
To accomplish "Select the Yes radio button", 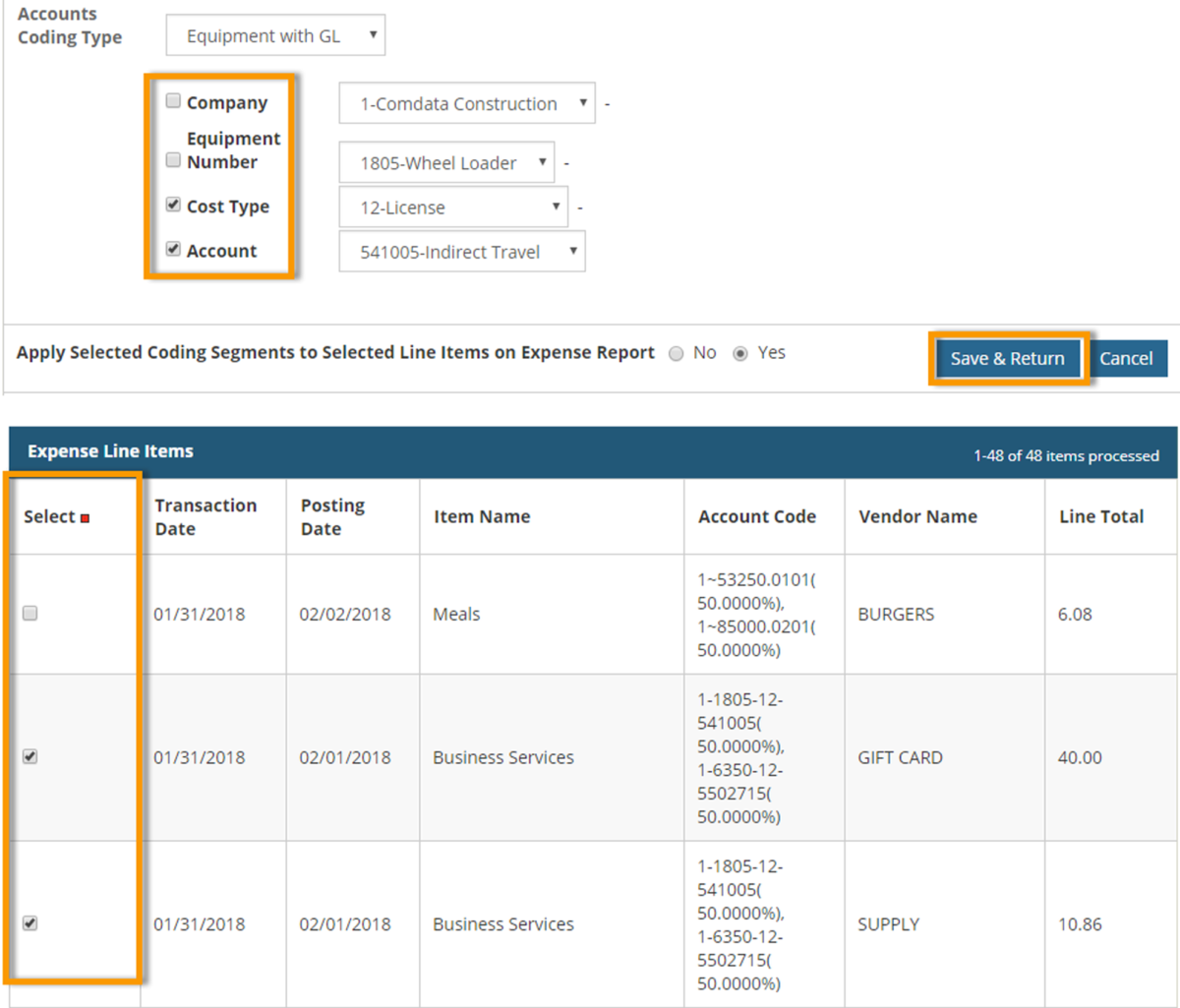I will click(x=739, y=352).
